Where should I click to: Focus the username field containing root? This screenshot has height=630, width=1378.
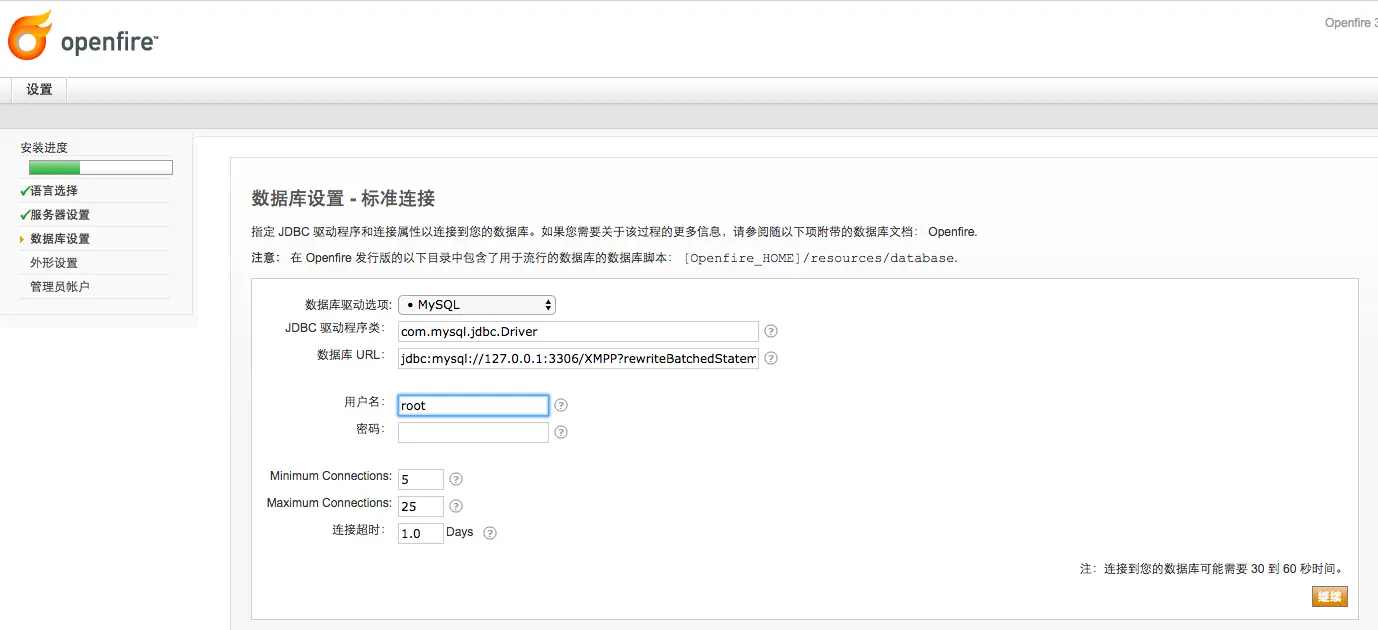click(473, 405)
